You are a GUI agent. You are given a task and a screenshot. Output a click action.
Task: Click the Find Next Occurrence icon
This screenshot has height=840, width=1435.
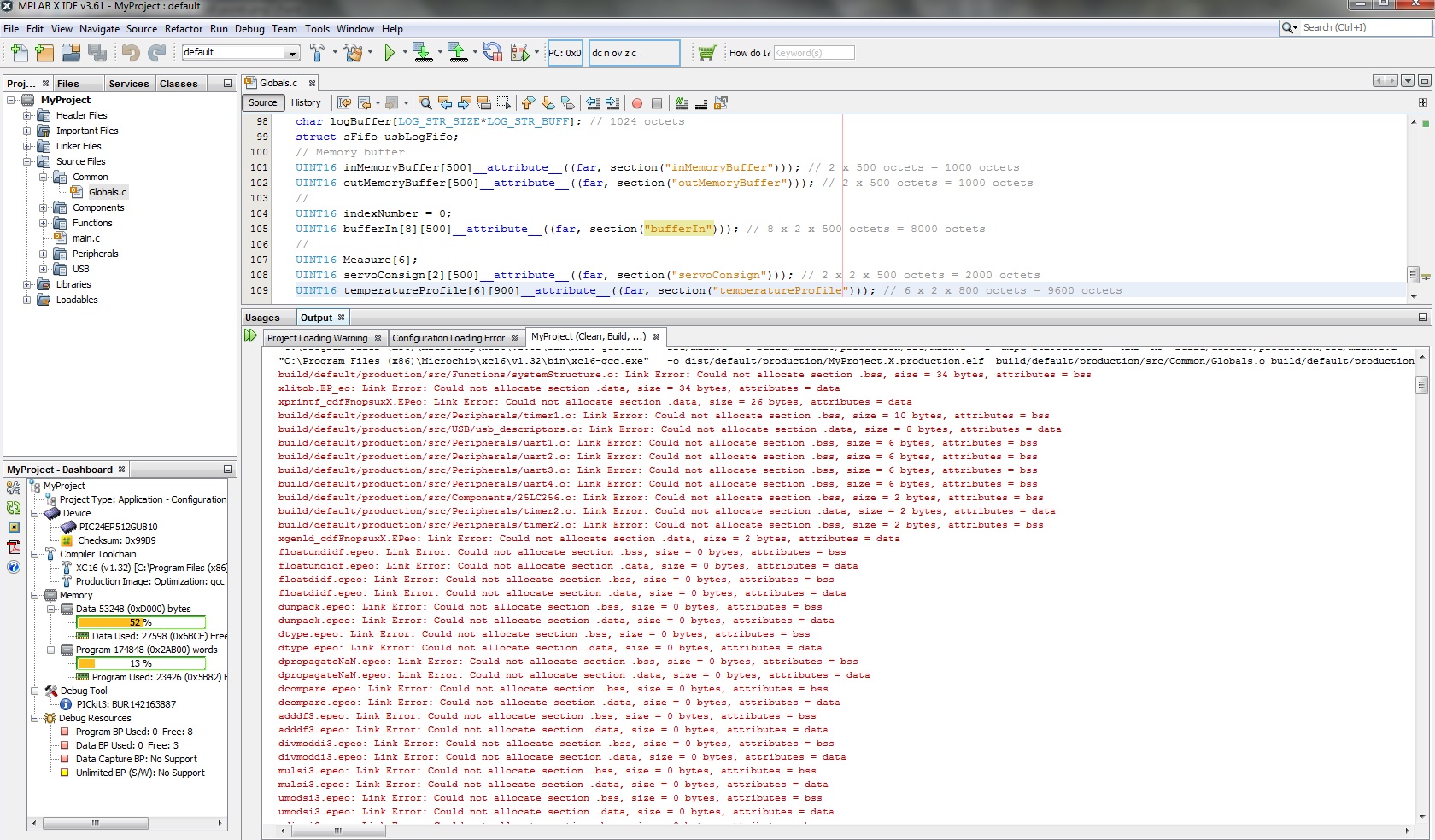(x=464, y=103)
